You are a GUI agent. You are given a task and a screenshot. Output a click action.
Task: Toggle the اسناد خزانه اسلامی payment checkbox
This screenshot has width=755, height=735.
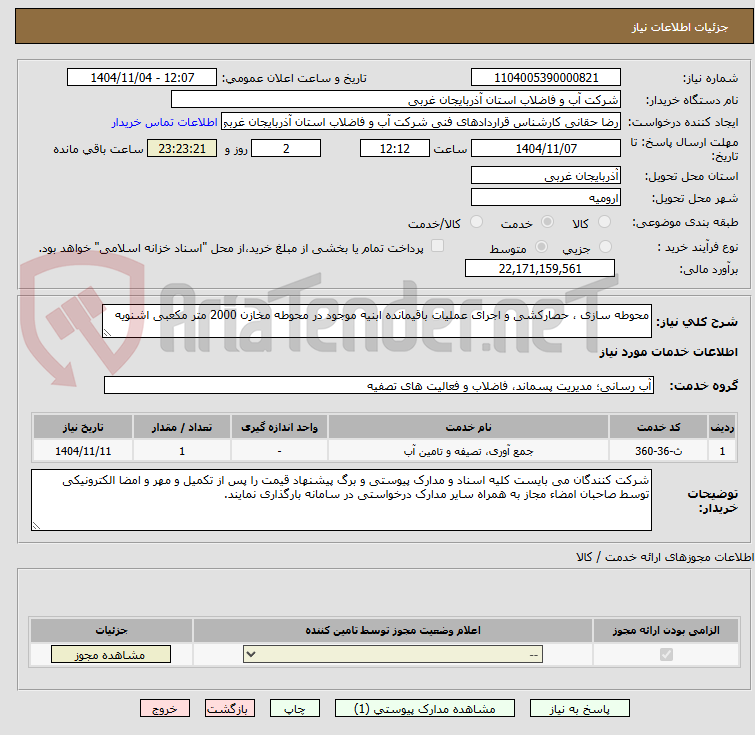pos(437,246)
